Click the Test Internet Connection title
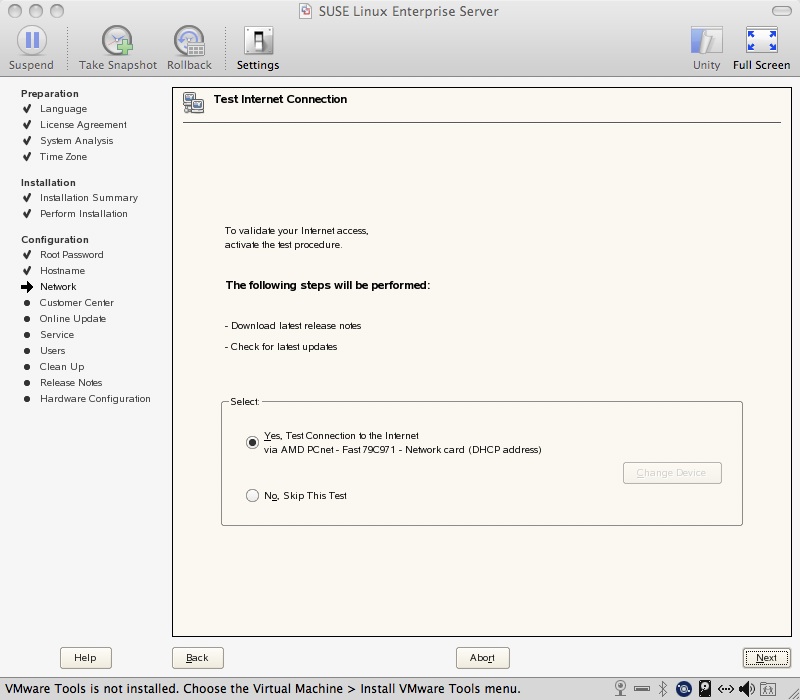This screenshot has width=800, height=700. pos(280,99)
